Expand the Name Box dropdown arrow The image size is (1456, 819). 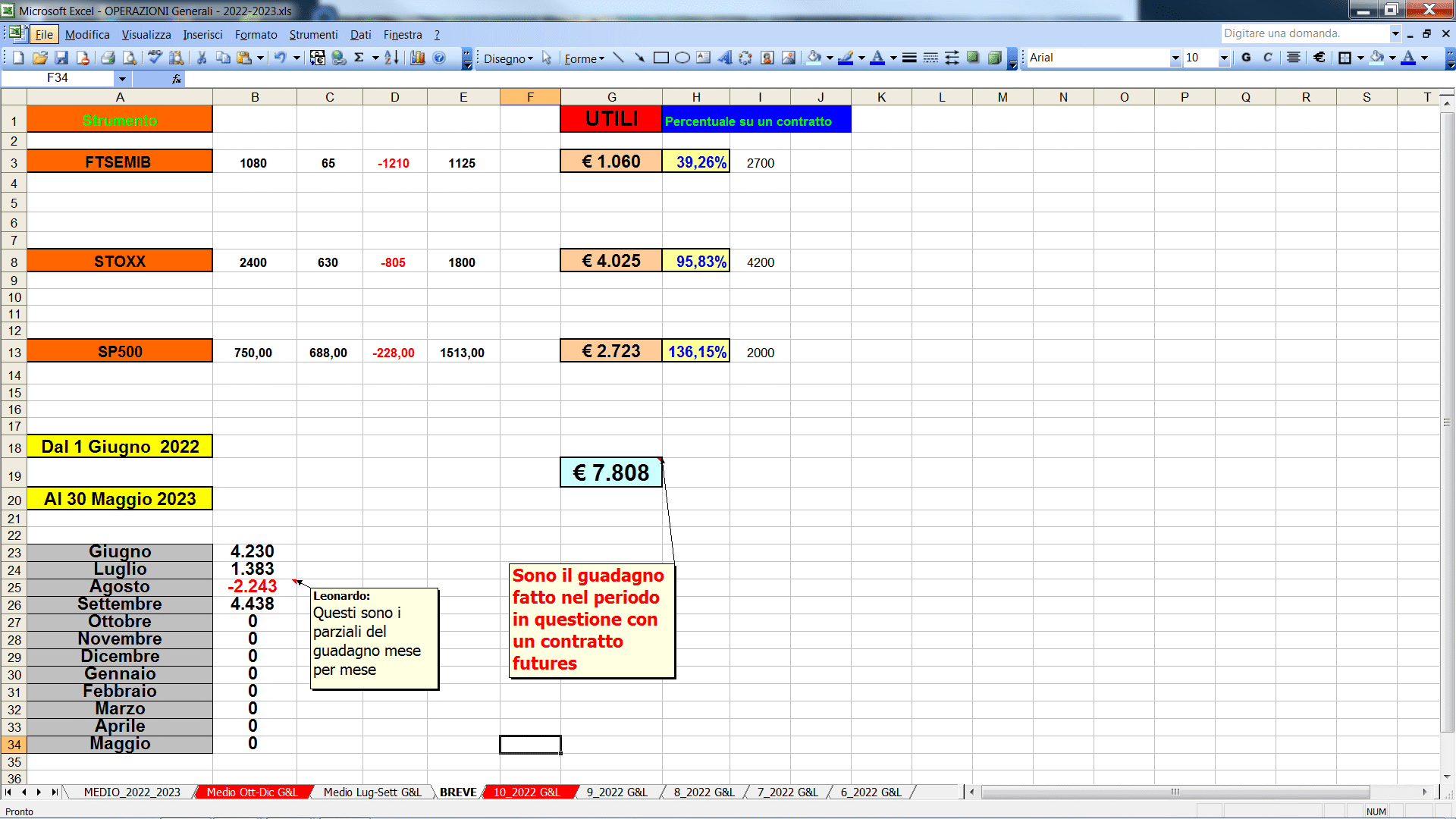(122, 78)
